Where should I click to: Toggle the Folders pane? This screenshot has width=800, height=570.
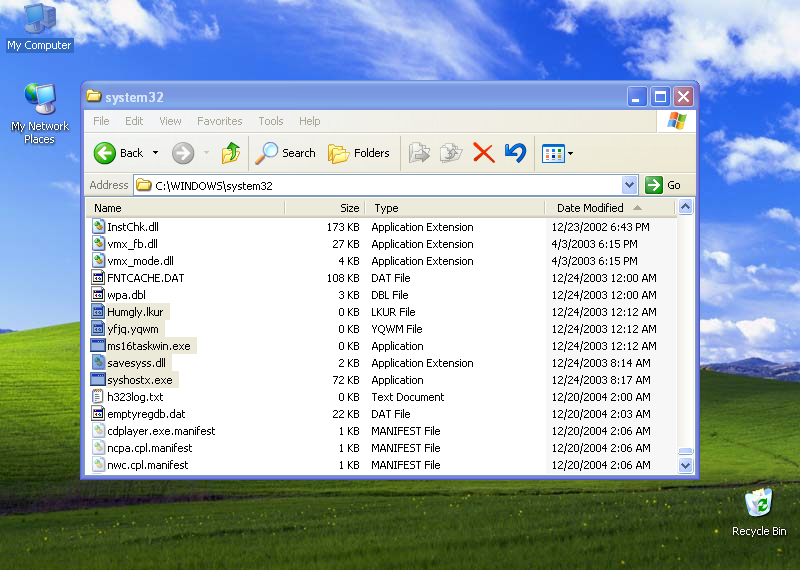[x=358, y=153]
